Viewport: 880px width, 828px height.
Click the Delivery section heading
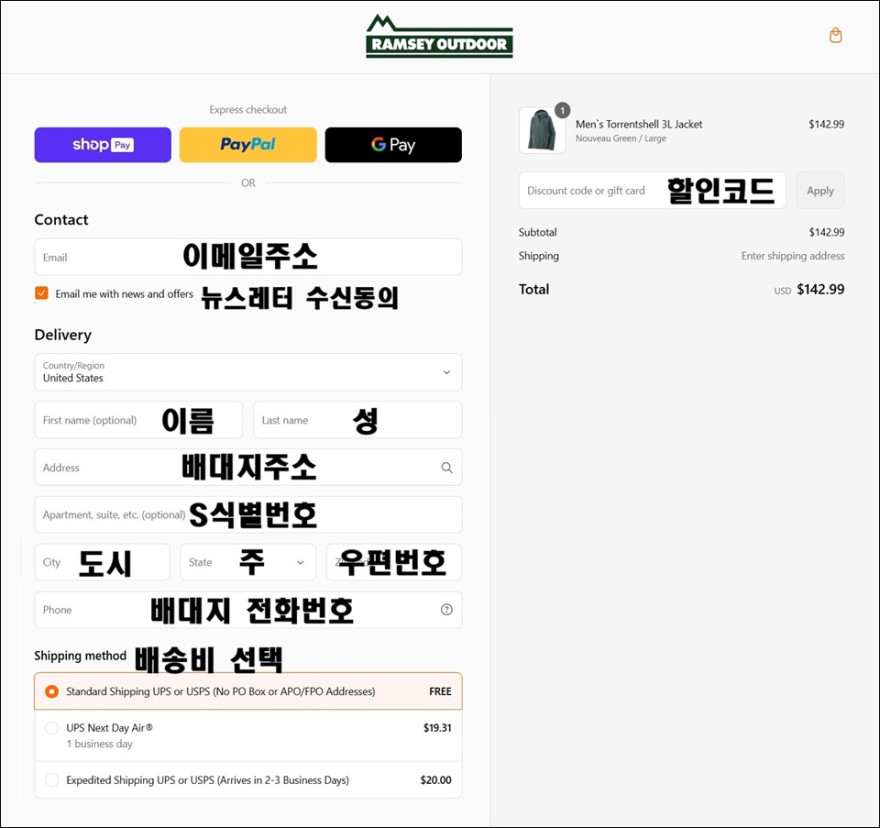click(x=63, y=335)
